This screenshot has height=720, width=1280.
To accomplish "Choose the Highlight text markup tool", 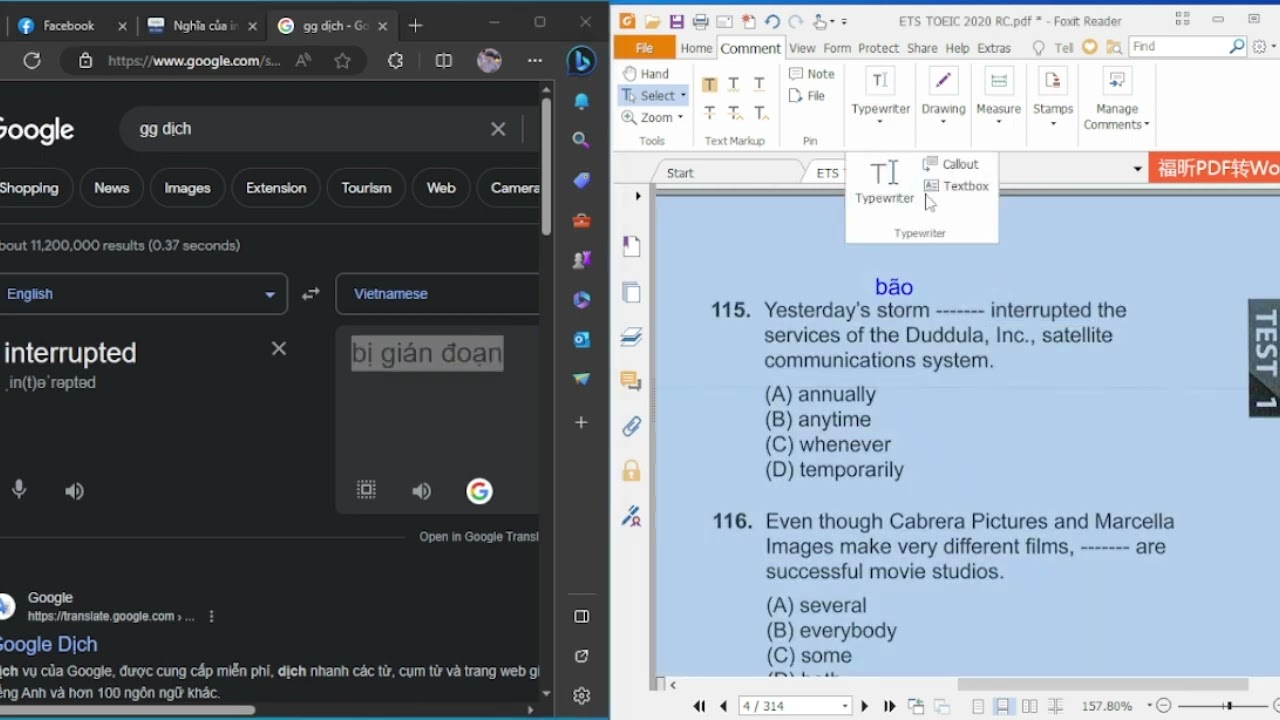I will (709, 84).
